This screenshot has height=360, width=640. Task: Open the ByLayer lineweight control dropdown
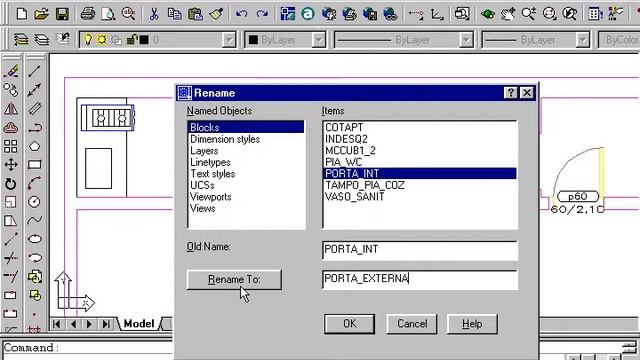coord(583,40)
